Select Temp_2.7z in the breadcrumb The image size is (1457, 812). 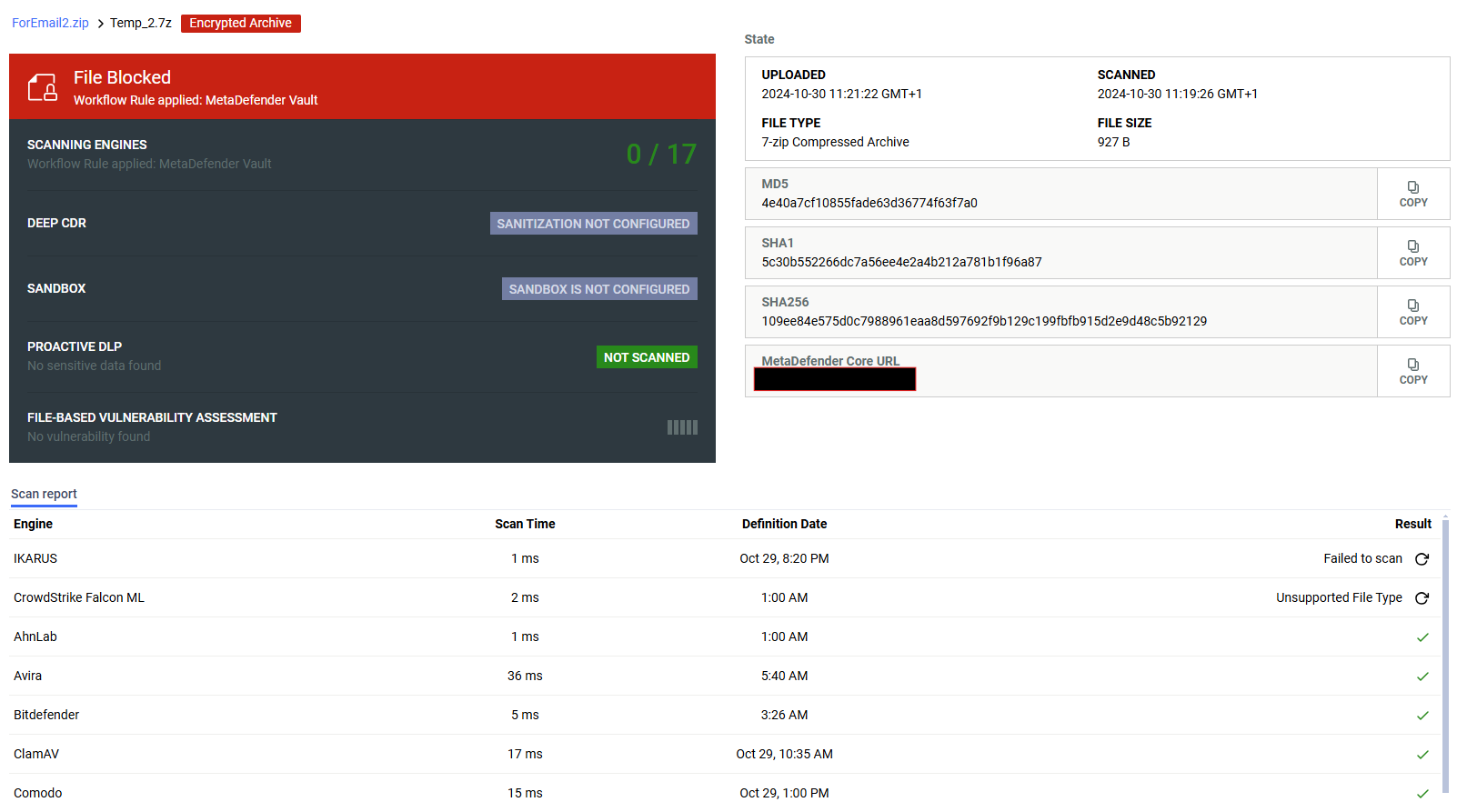click(x=141, y=23)
